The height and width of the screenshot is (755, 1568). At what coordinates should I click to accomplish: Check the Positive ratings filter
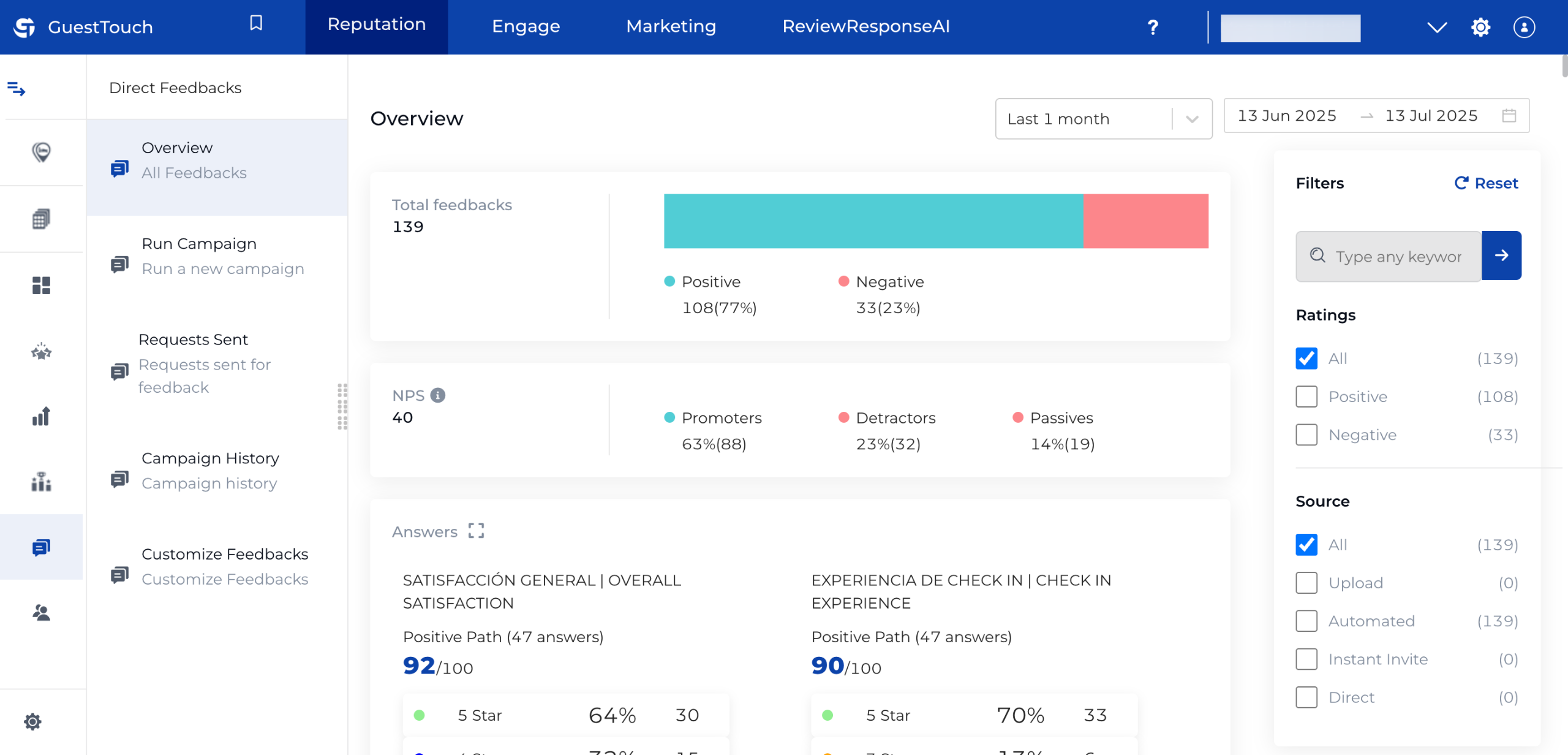coord(1306,396)
